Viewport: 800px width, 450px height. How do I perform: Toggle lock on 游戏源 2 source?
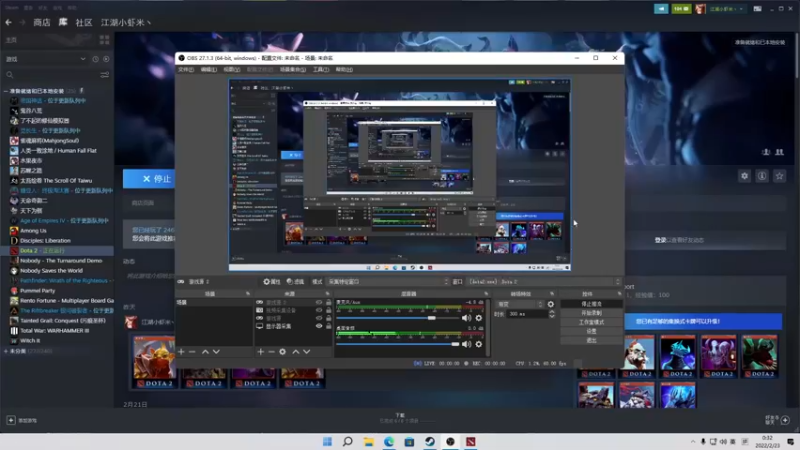pos(329,302)
